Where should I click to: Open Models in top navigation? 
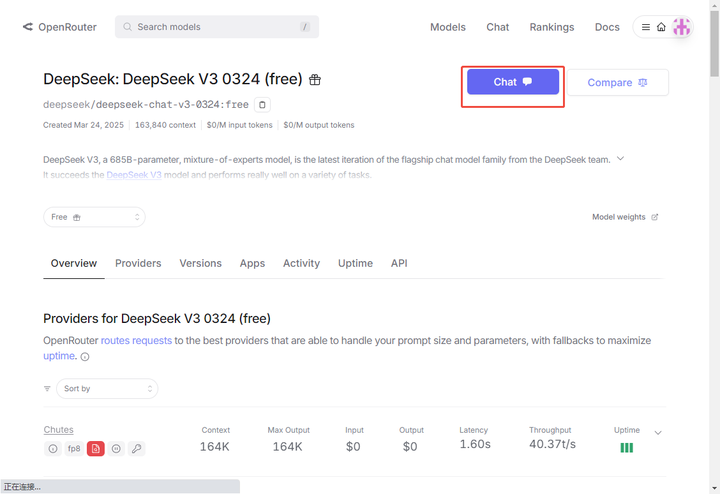[448, 27]
